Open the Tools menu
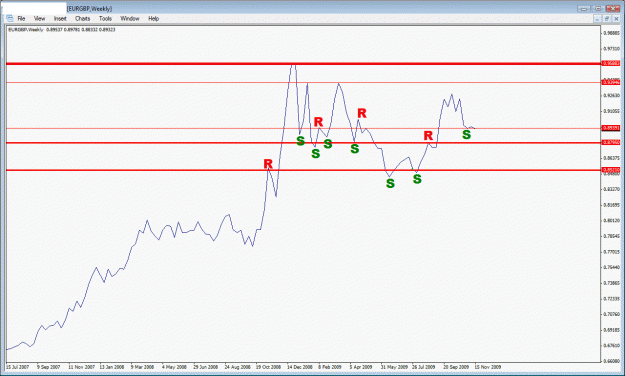 [x=105, y=18]
